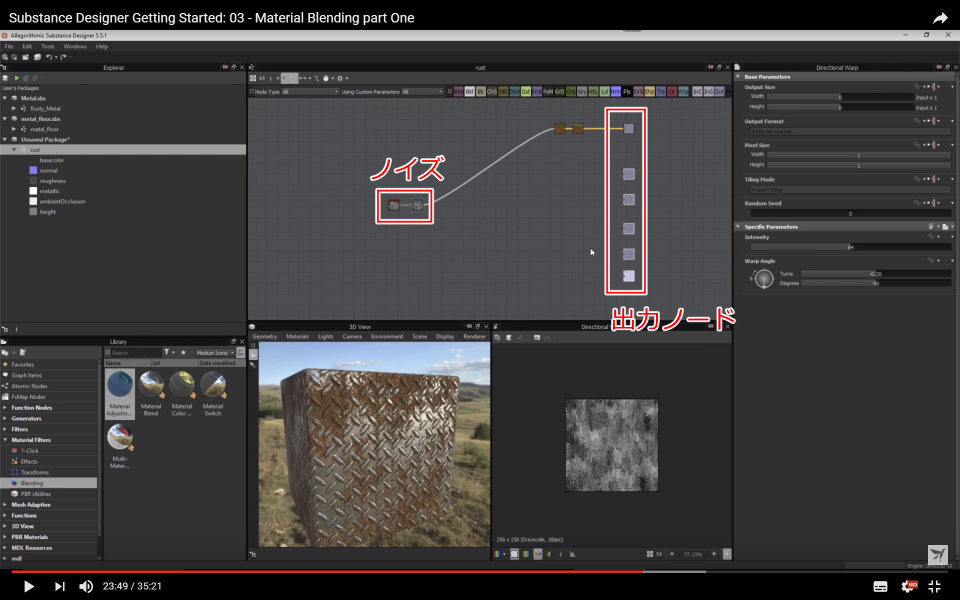Image resolution: width=960 pixels, height=600 pixels.
Task: Open the File menu
Action: [9, 46]
